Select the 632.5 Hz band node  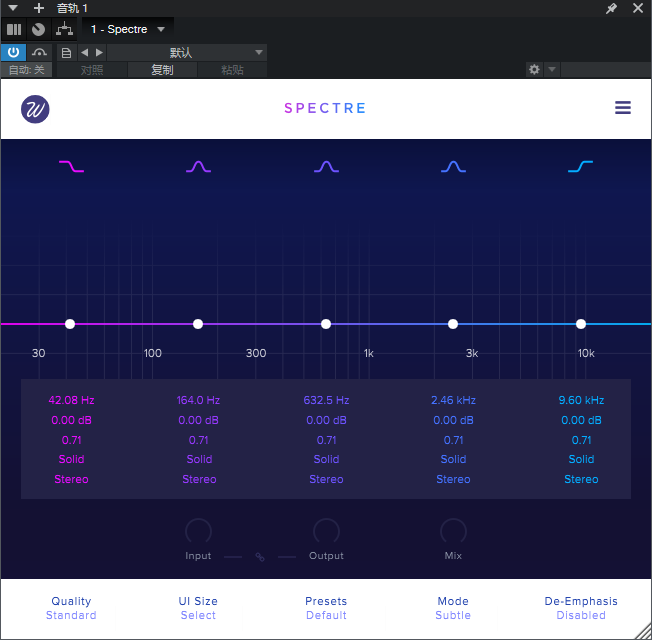[x=326, y=324]
